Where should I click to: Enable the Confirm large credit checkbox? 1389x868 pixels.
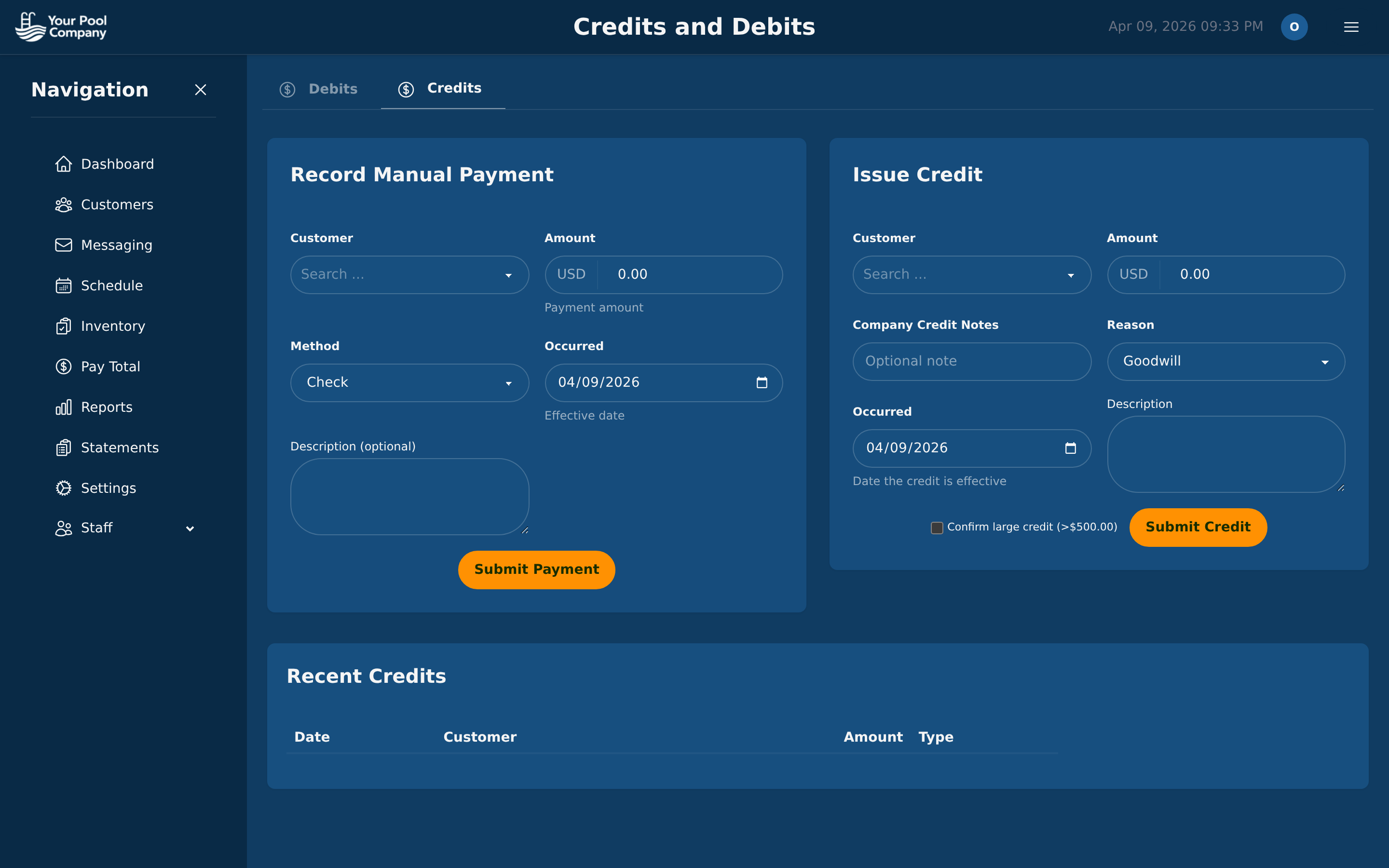pos(936,527)
